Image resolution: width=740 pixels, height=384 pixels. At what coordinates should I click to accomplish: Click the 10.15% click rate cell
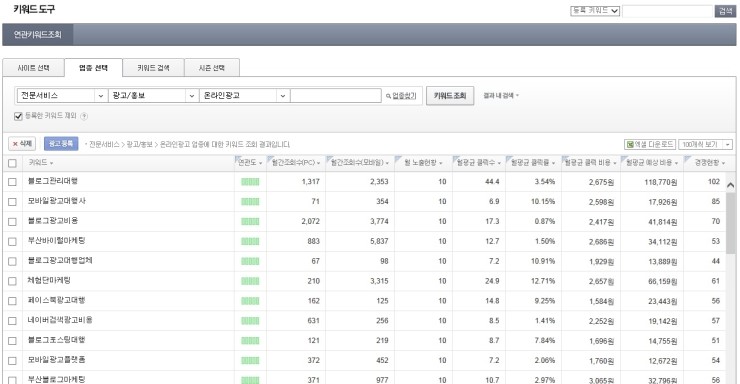[543, 201]
